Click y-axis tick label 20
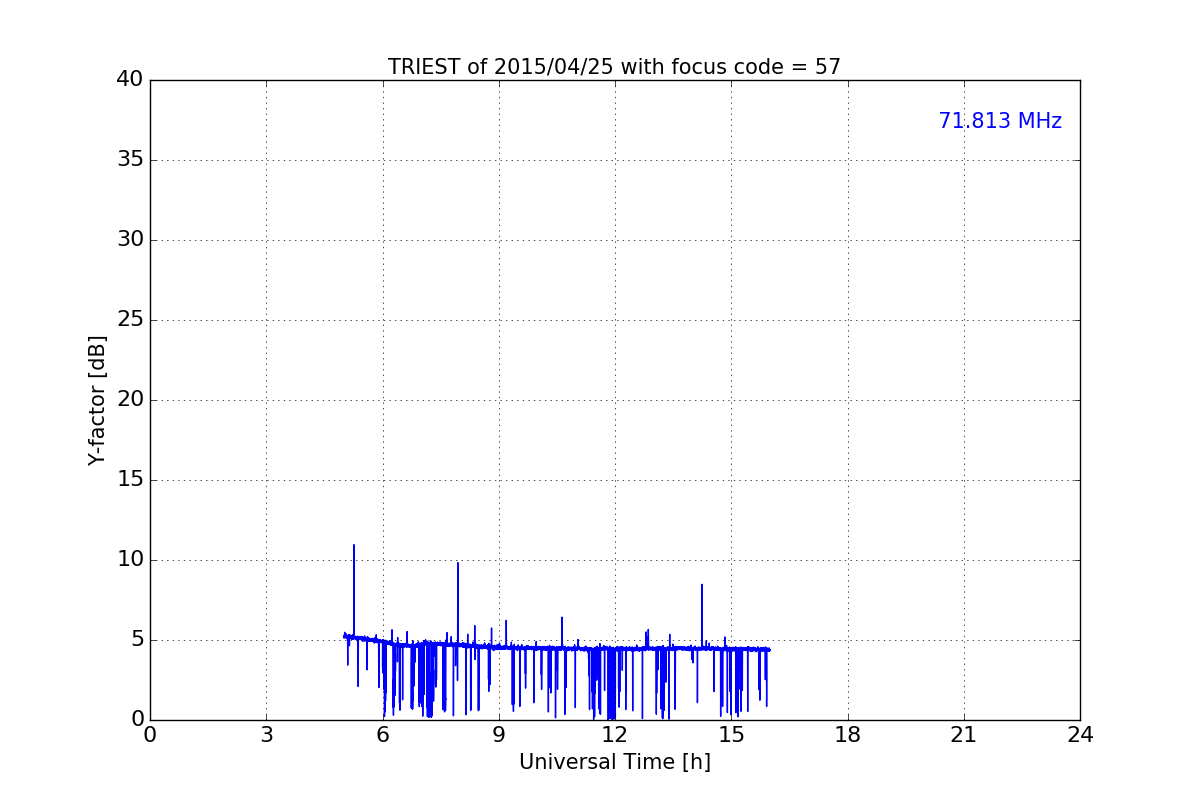 click(130, 400)
